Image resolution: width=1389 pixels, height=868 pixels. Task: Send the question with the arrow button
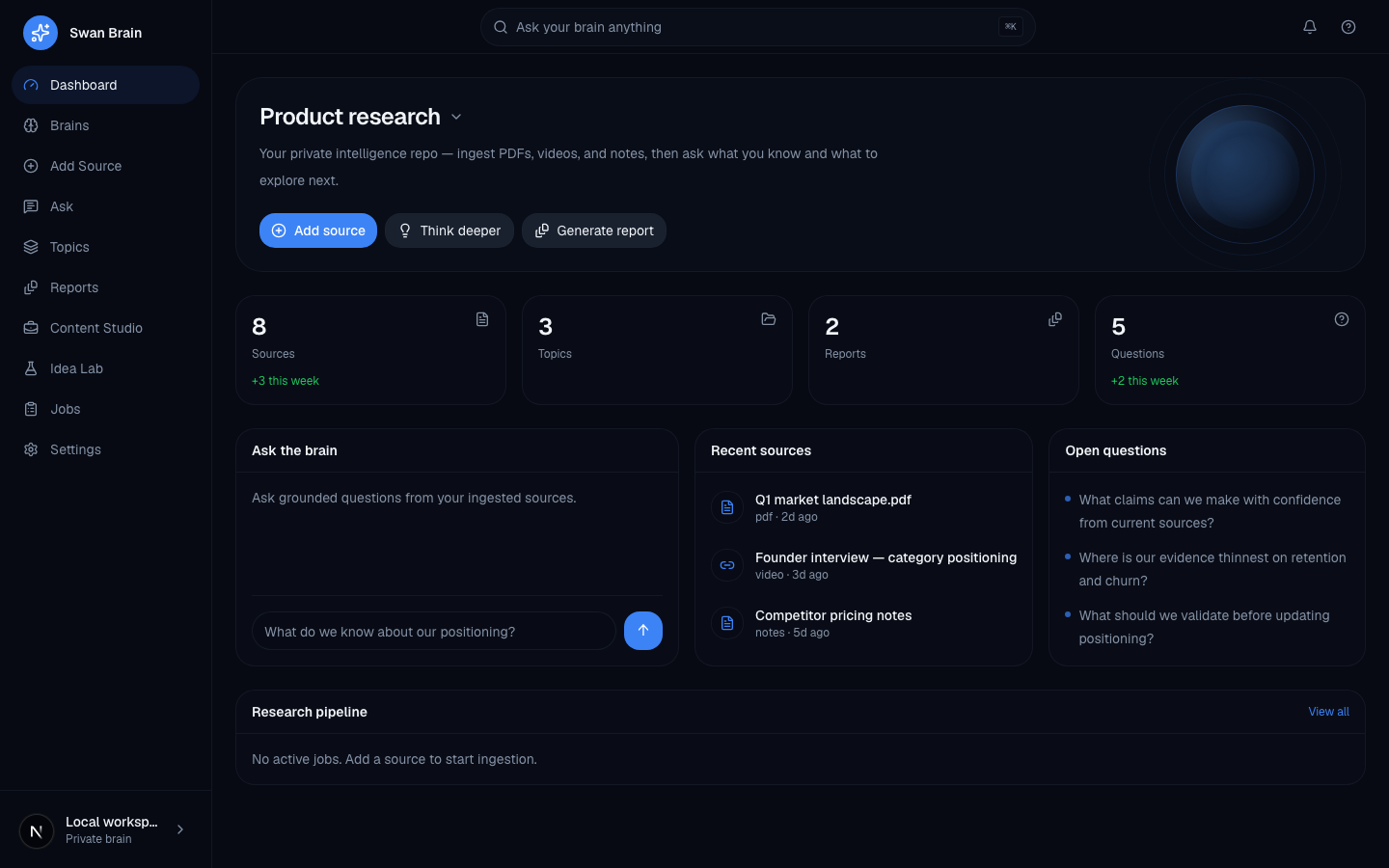[643, 631]
